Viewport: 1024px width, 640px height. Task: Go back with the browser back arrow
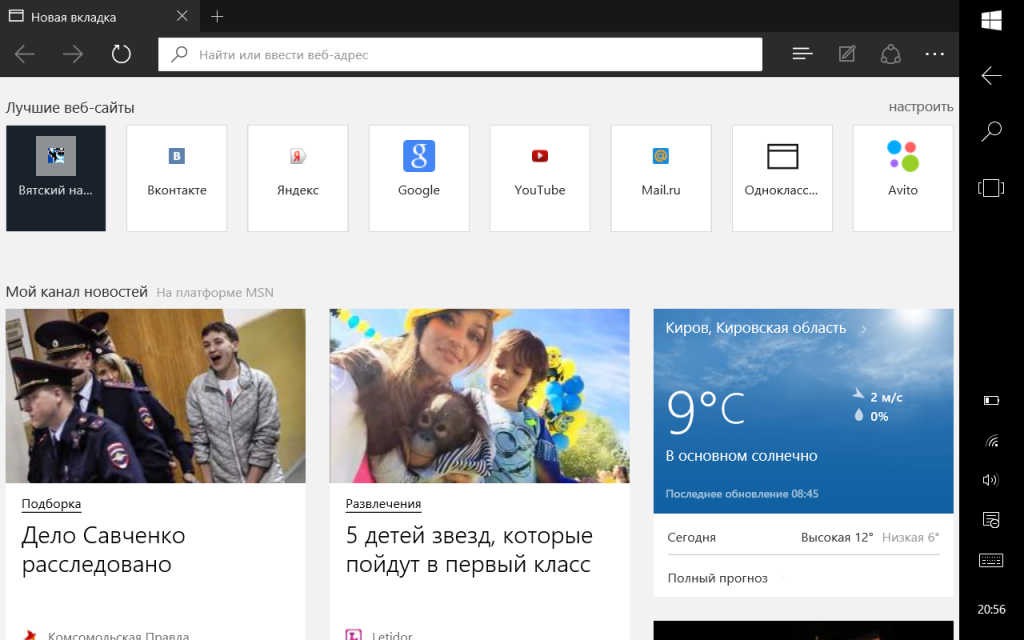24,54
